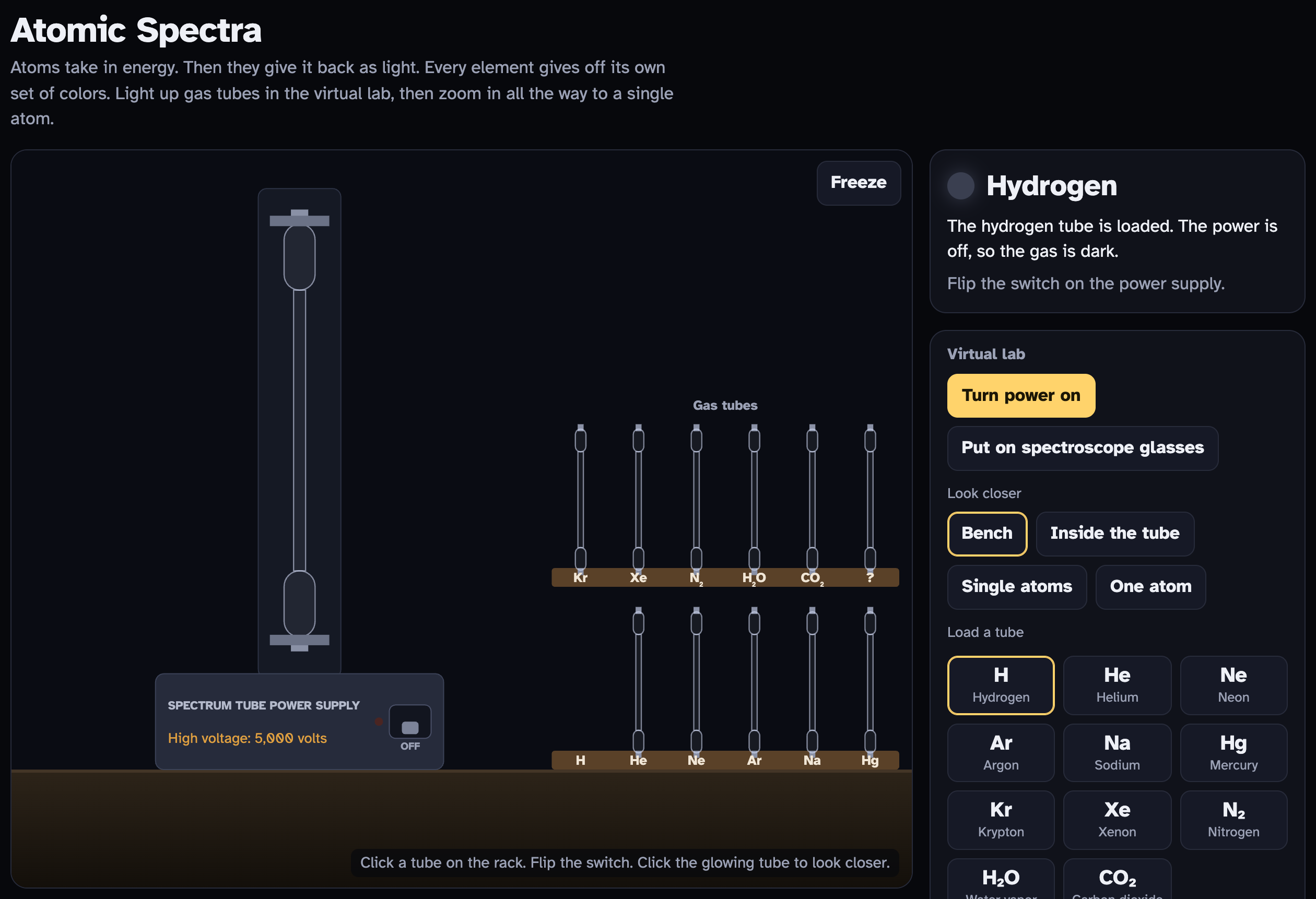Viewport: 1316px width, 899px height.
Task: Load the Nitrogen tube
Action: [1233, 820]
